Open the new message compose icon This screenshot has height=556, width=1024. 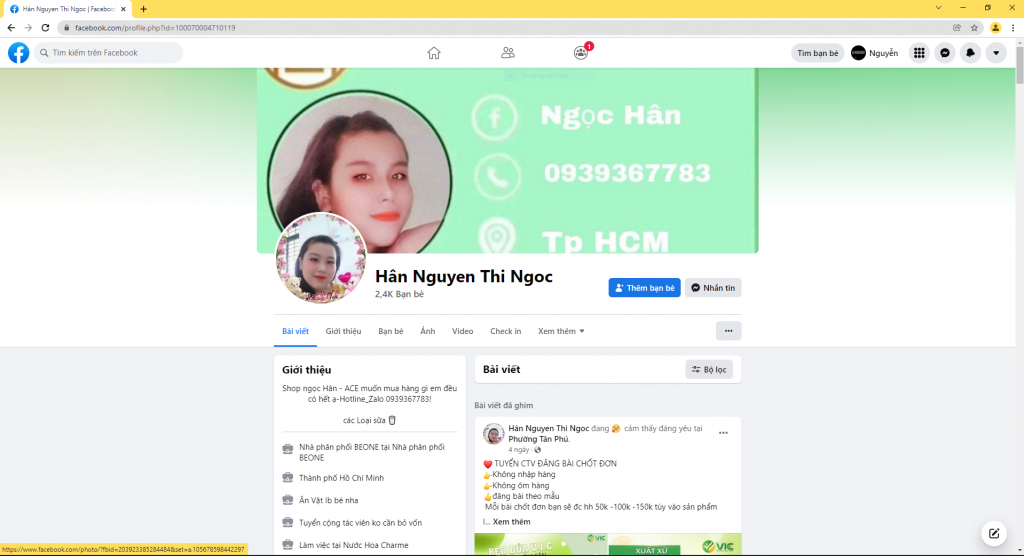point(993,533)
